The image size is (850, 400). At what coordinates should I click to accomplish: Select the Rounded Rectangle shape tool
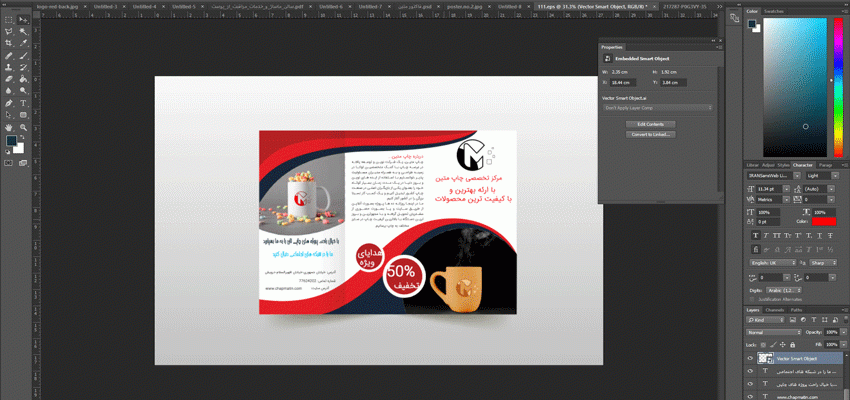click(23, 115)
